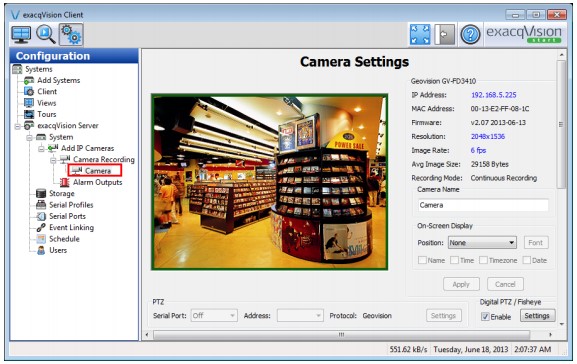Toggle Digital PTZ / Fisheye Enable checkbox
The height and width of the screenshot is (364, 577).
point(485,317)
